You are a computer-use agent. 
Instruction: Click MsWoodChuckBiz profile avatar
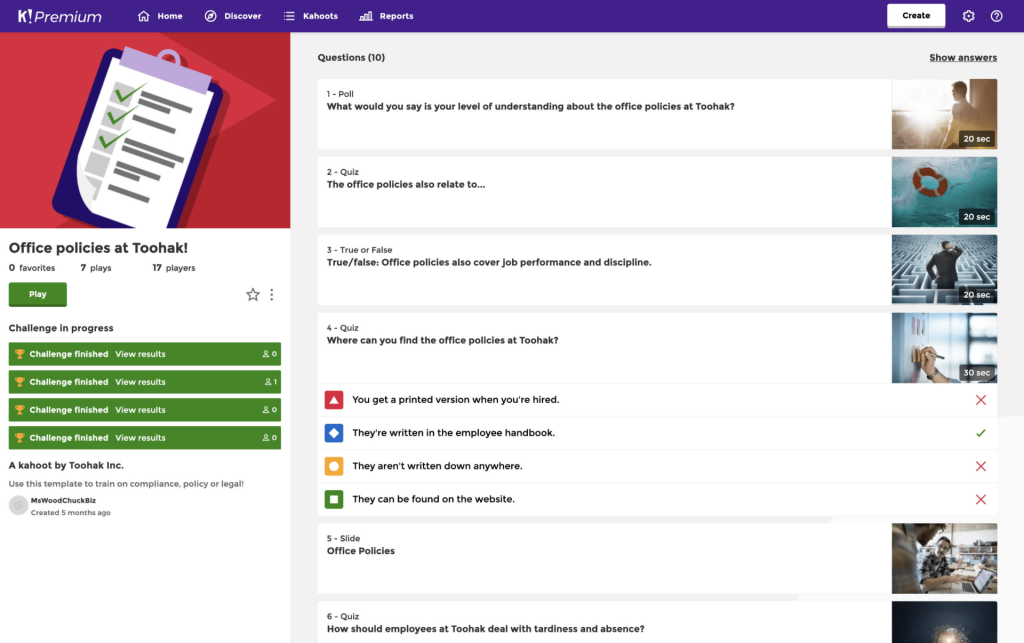coord(18,505)
